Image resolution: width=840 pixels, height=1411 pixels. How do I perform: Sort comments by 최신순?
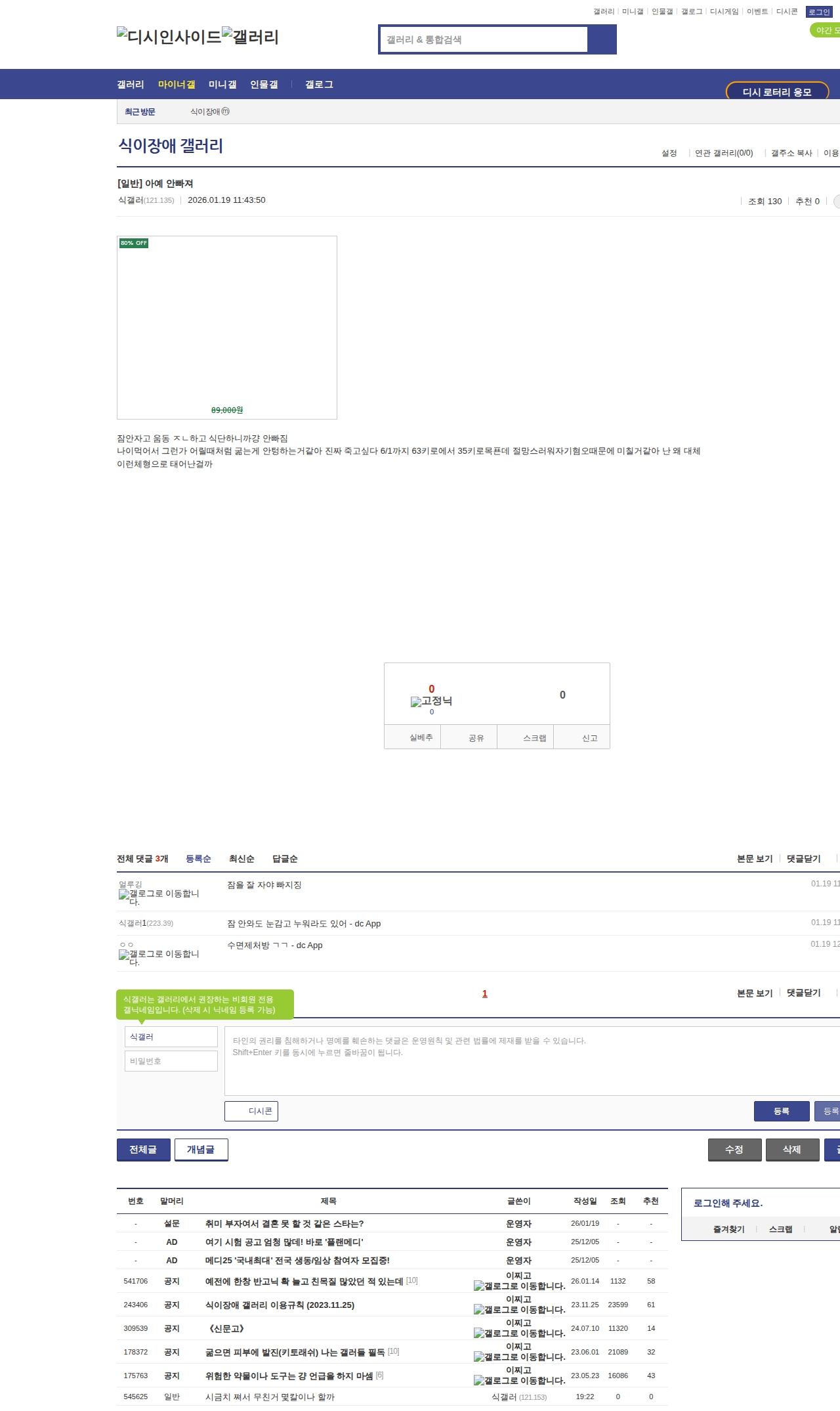tap(241, 859)
